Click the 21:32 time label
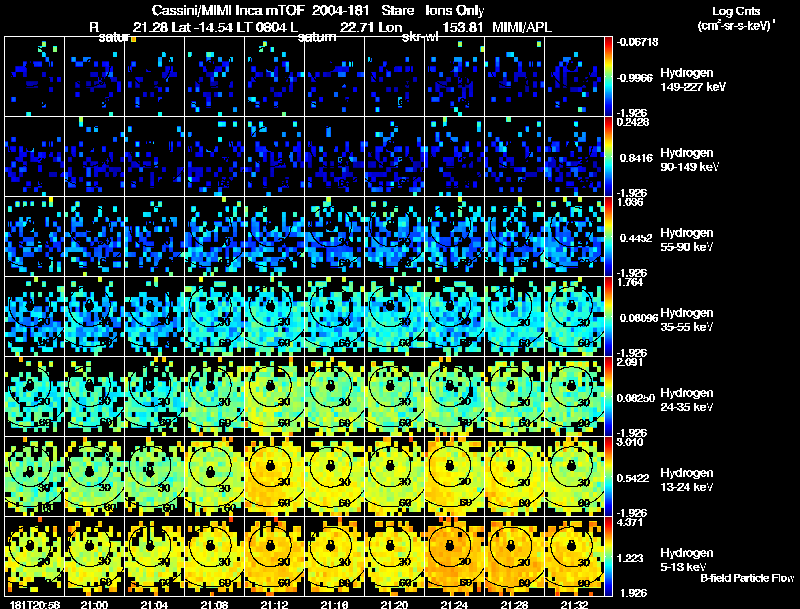The height and width of the screenshot is (609, 800). point(574,605)
